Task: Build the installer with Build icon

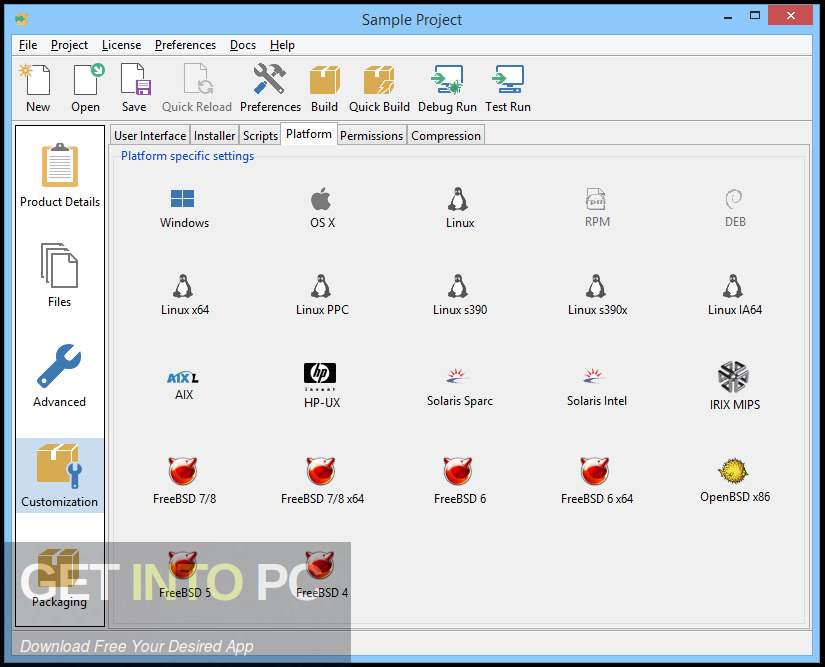Action: 324,88
